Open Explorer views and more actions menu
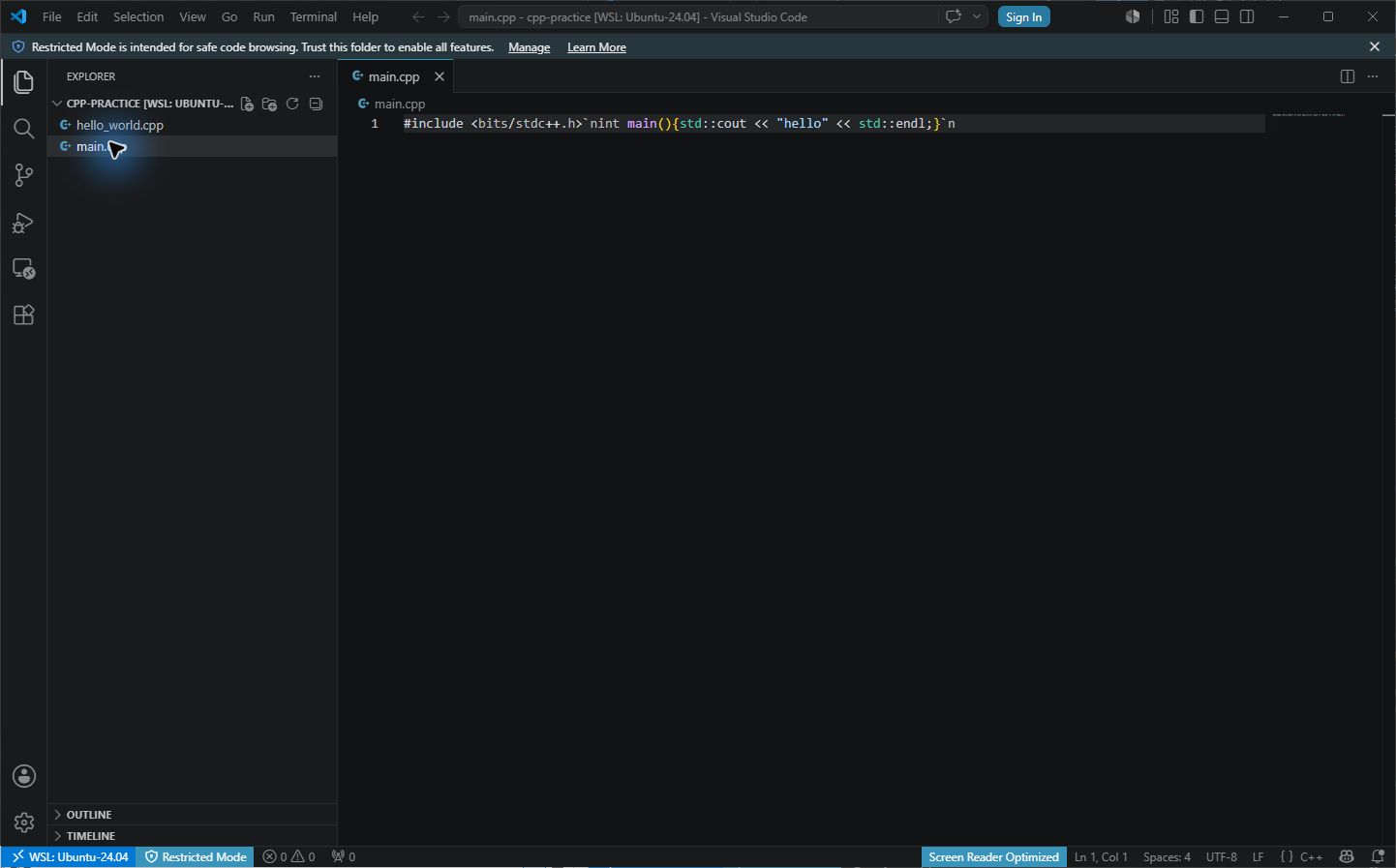 [x=314, y=76]
